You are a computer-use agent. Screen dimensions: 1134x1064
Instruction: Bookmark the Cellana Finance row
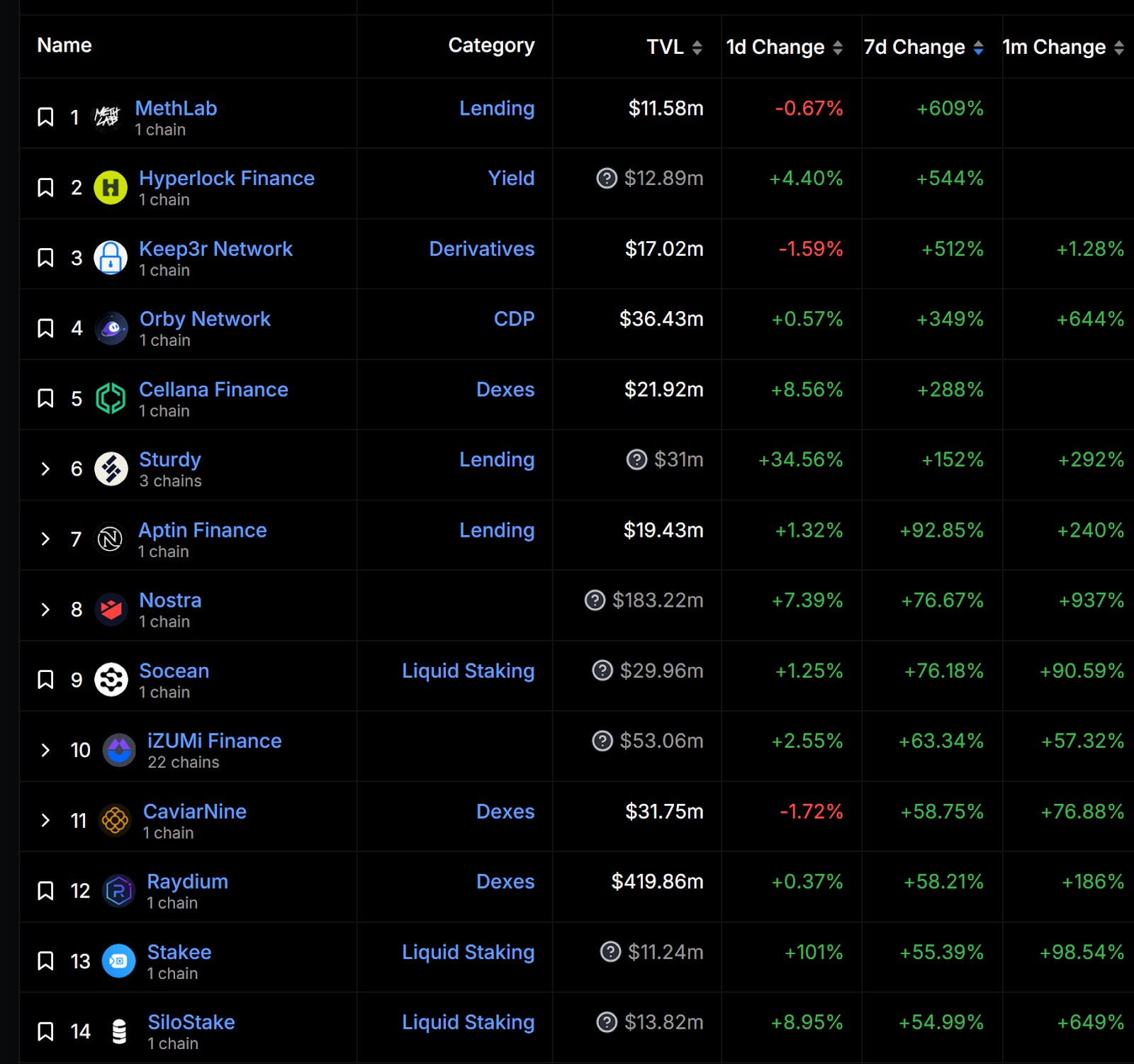(45, 398)
